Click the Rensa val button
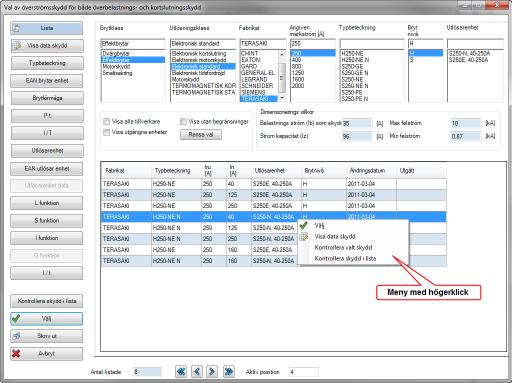The image size is (512, 383). (201, 135)
